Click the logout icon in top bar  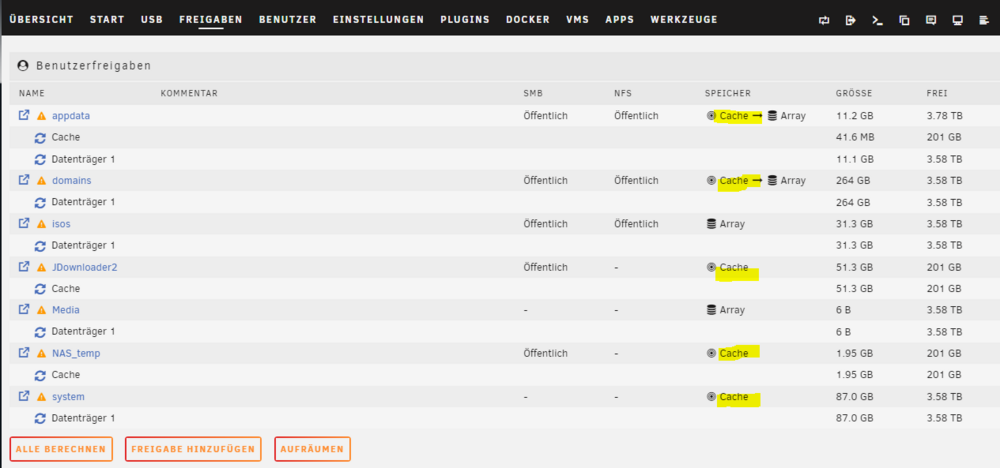point(850,20)
